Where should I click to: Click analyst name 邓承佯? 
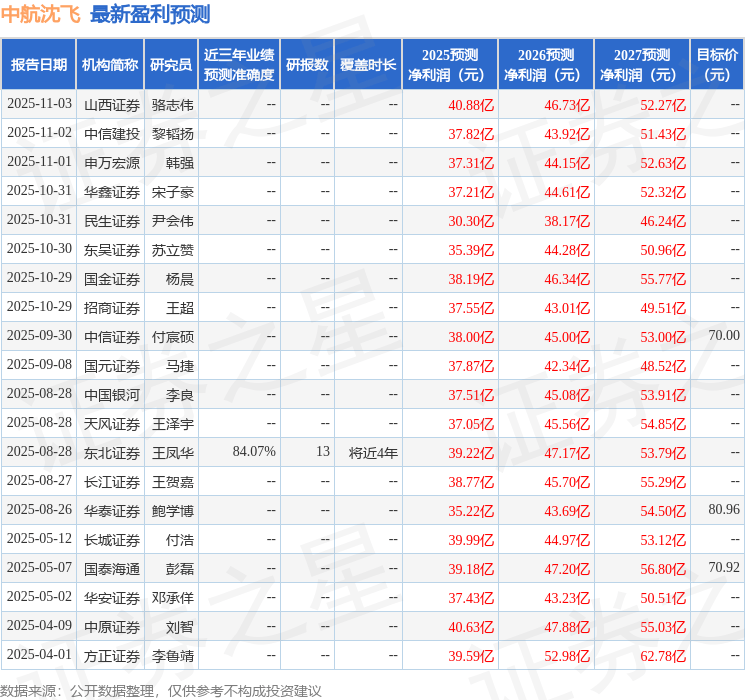(x=172, y=598)
